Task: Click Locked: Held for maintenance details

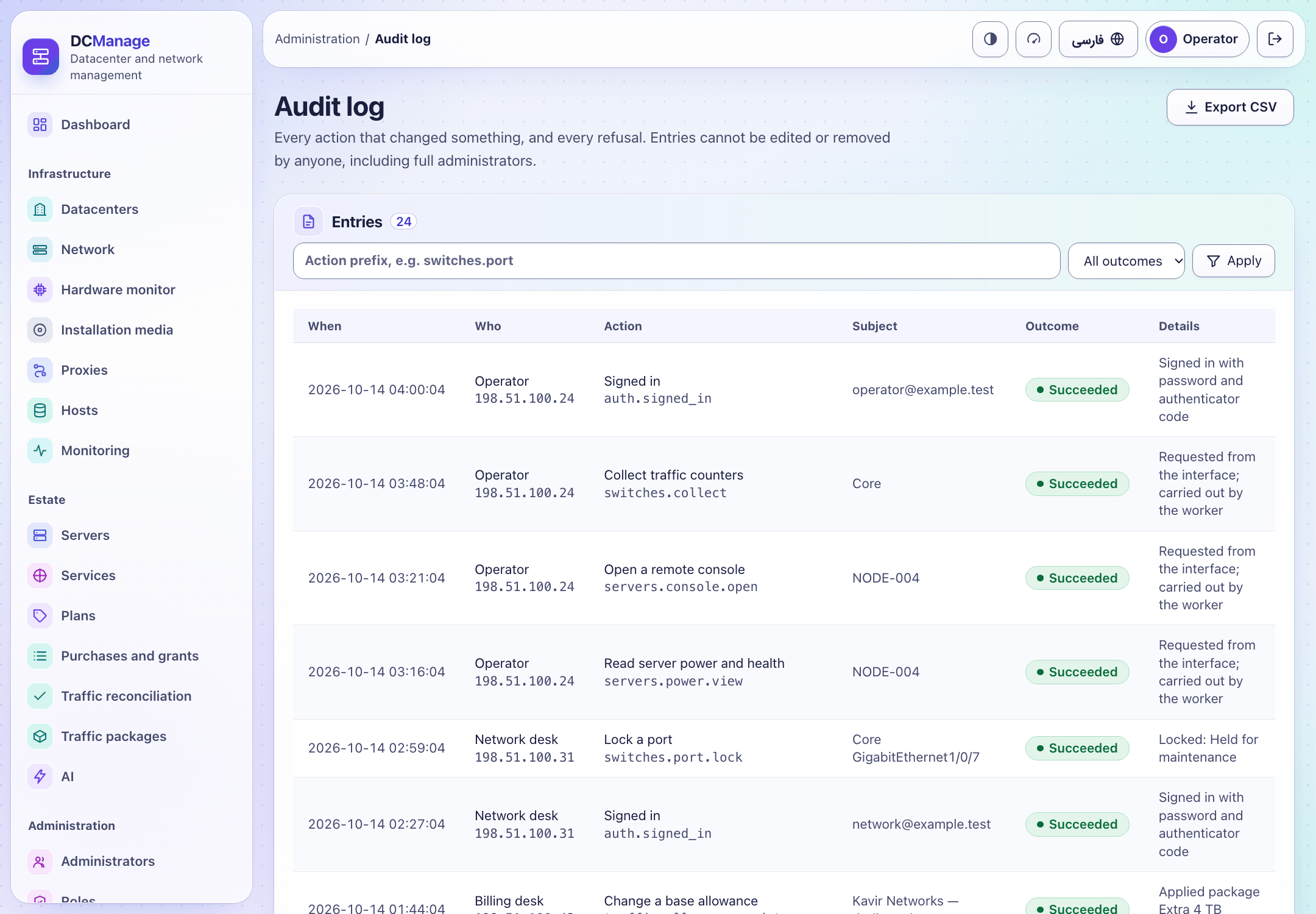Action: [x=1208, y=748]
